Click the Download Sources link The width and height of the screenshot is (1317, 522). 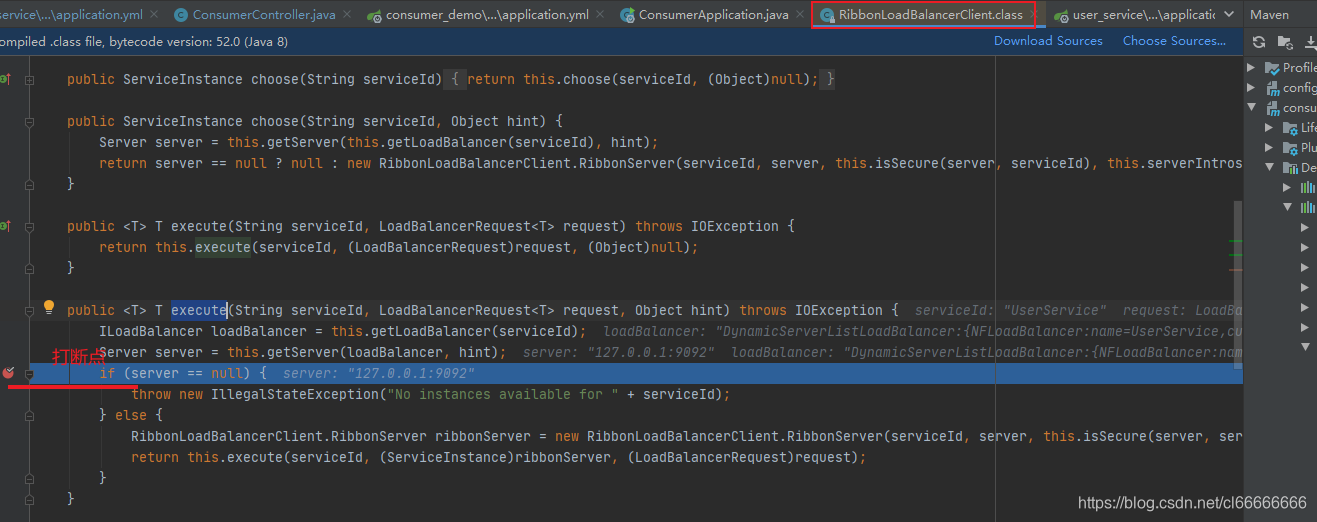point(1048,41)
